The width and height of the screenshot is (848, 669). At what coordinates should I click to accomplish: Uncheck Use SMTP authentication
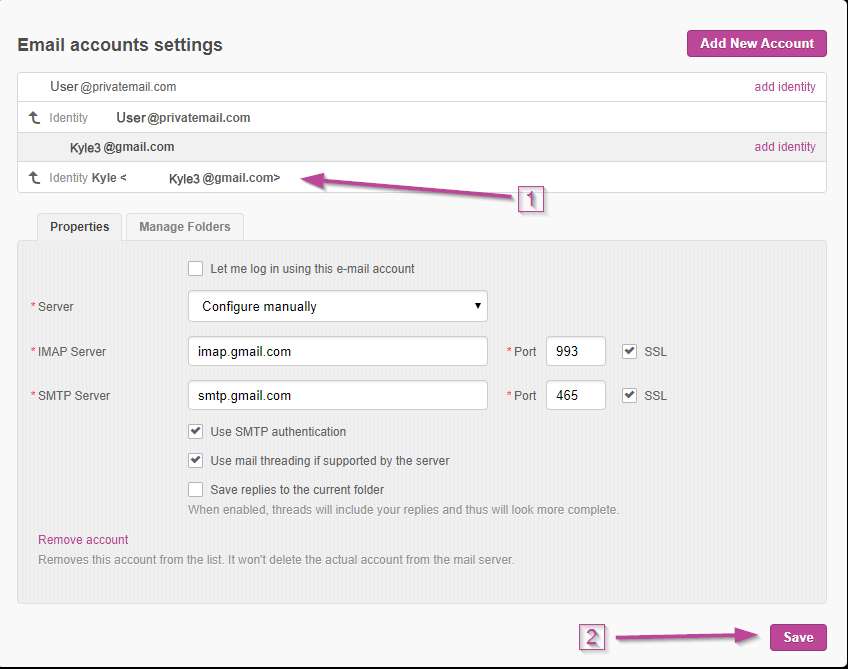tap(196, 432)
